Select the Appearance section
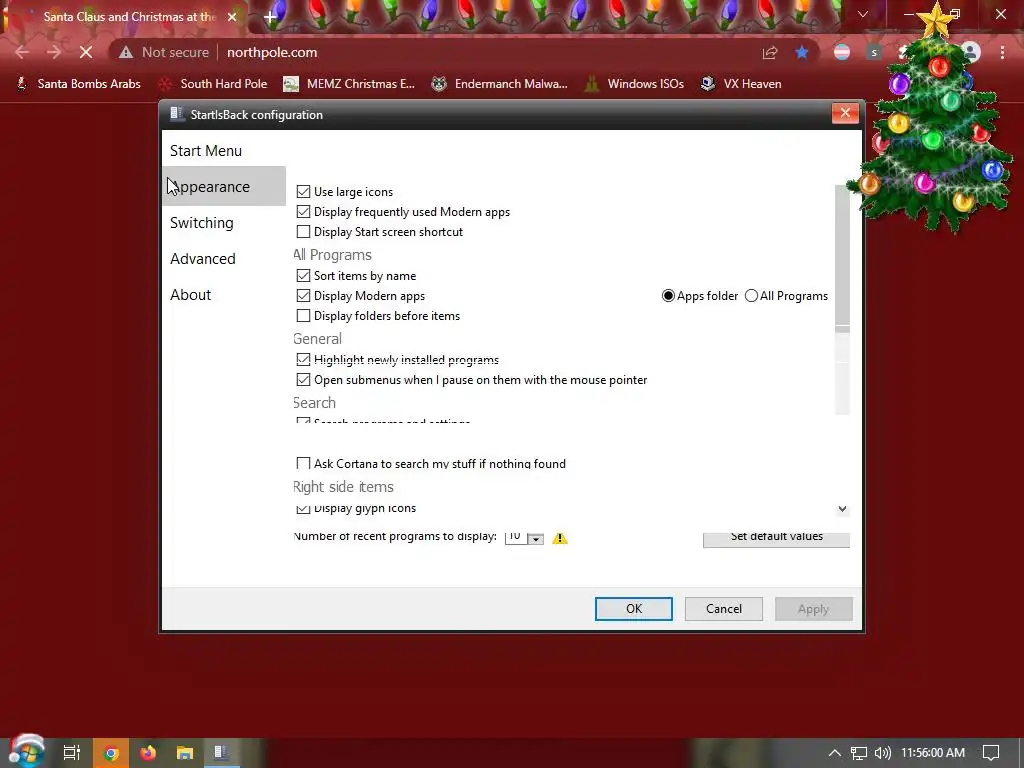 pyautogui.click(x=224, y=186)
